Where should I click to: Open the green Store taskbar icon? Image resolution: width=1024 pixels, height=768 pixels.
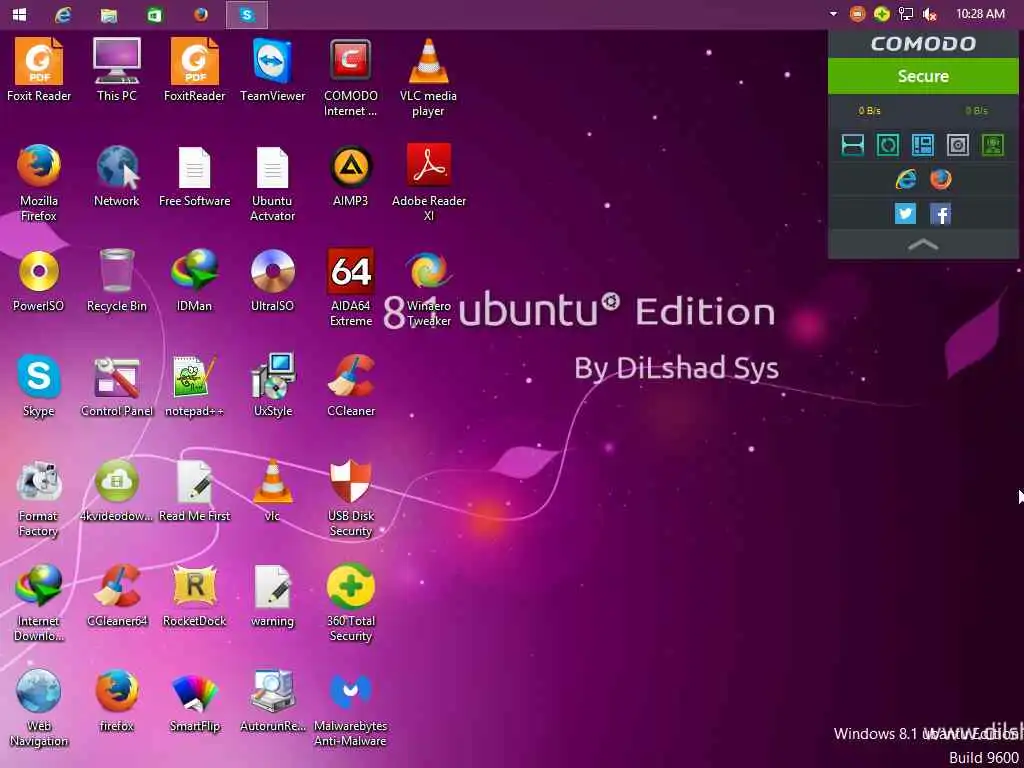pyautogui.click(x=155, y=14)
